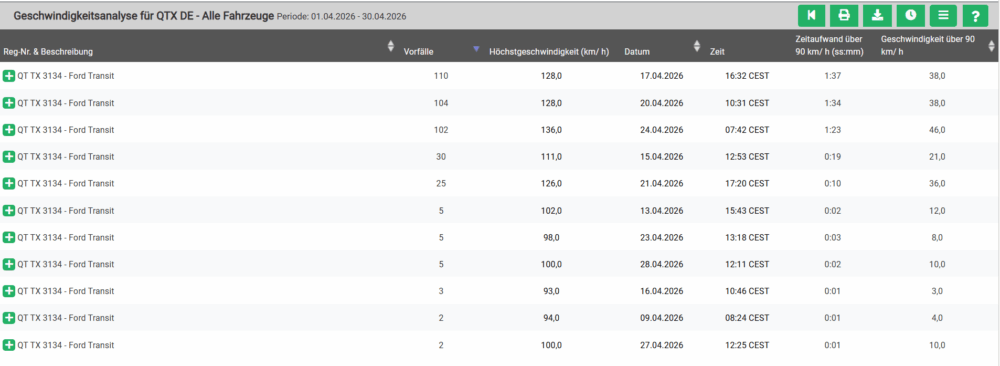Expand the row dated 13.04.2026
Viewport: 1000px width, 366px height.
(x=9, y=210)
